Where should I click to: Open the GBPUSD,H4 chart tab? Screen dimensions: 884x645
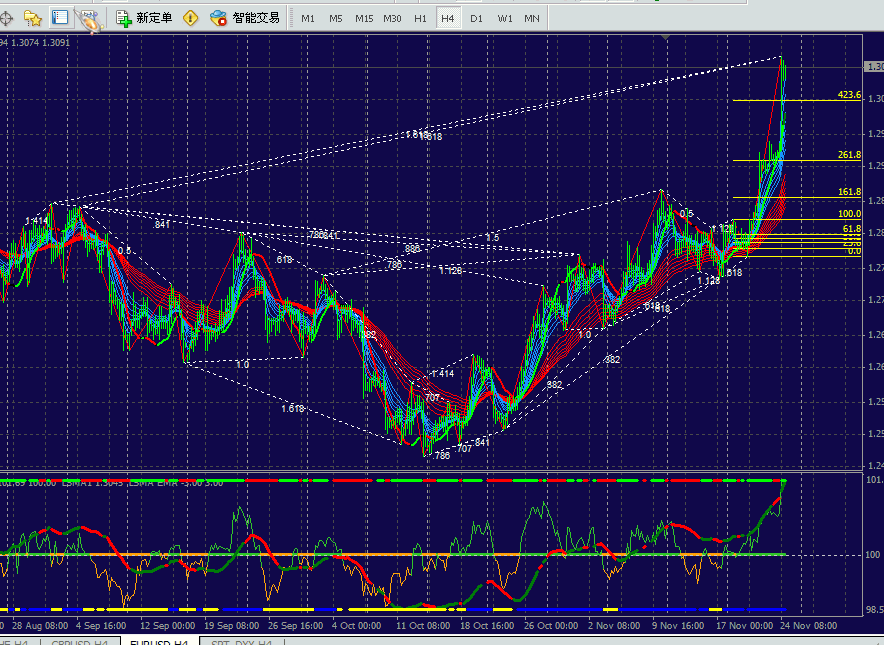click(82, 641)
